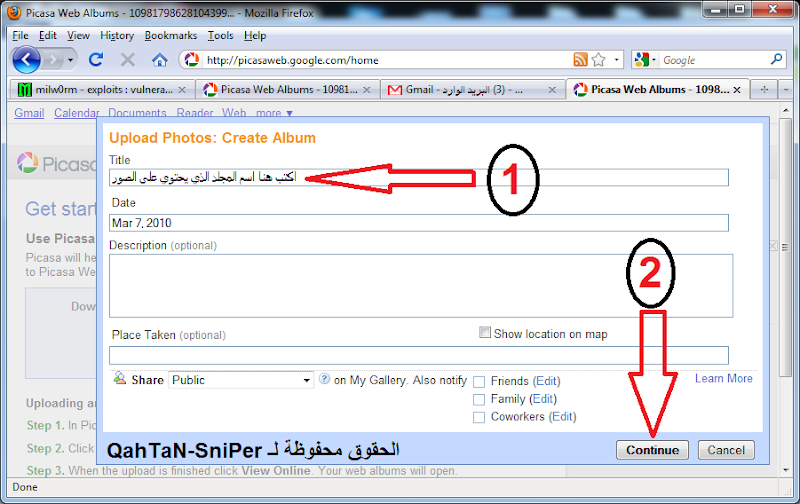Click the Place Taken input field
This screenshot has height=504, width=800.
[418, 355]
